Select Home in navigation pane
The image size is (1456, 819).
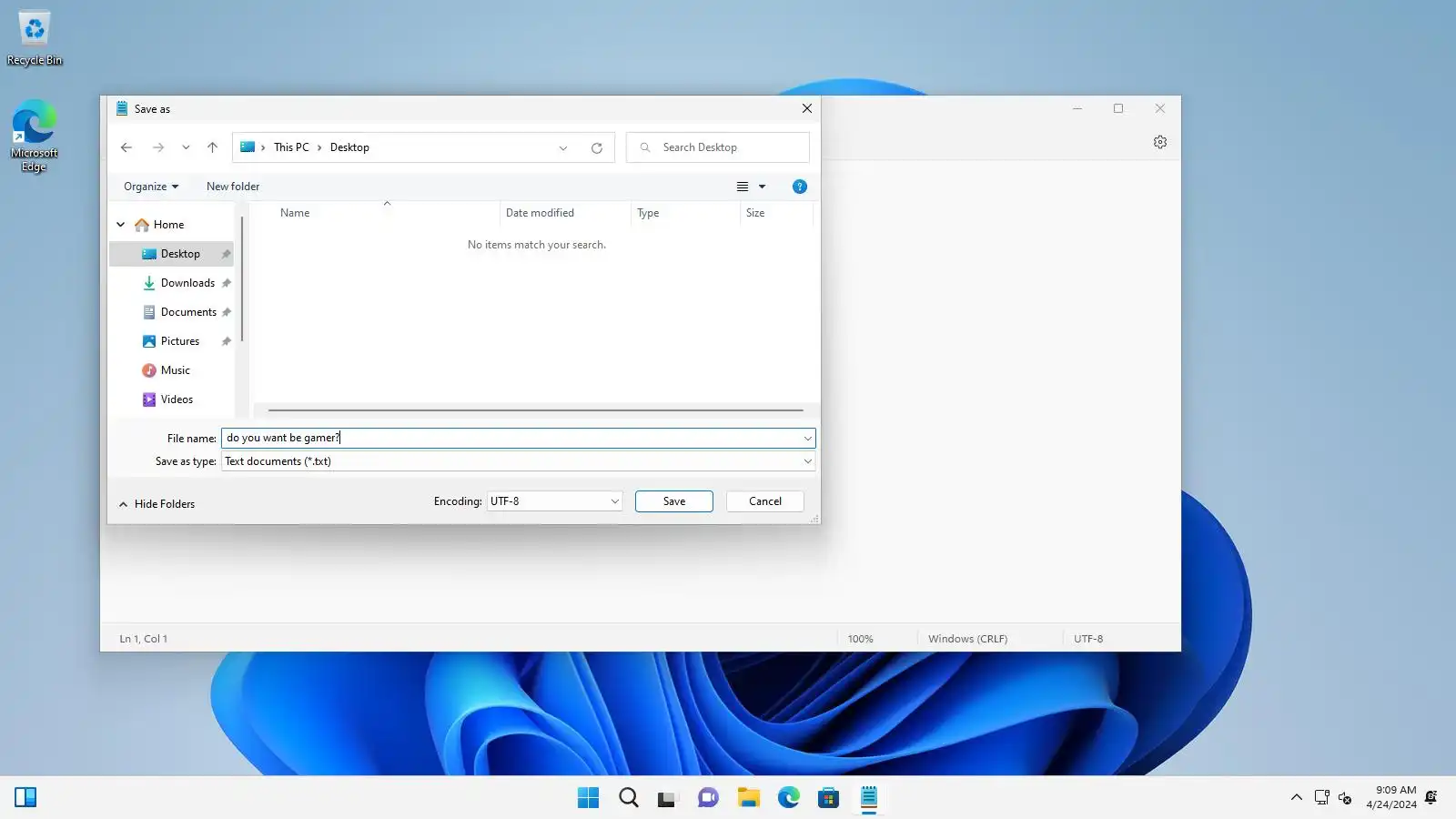(x=160, y=225)
